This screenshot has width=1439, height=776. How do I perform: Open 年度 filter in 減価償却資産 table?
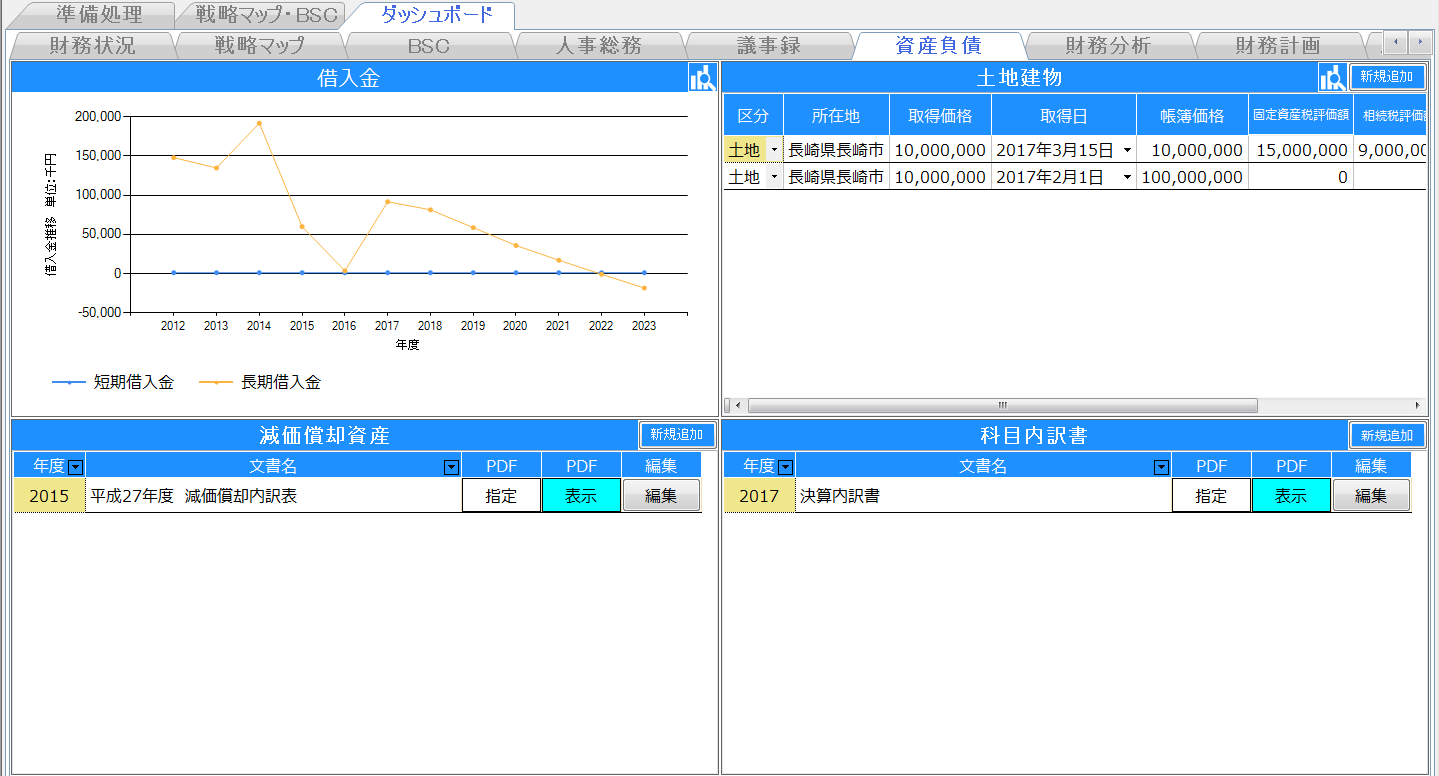click(x=75, y=467)
